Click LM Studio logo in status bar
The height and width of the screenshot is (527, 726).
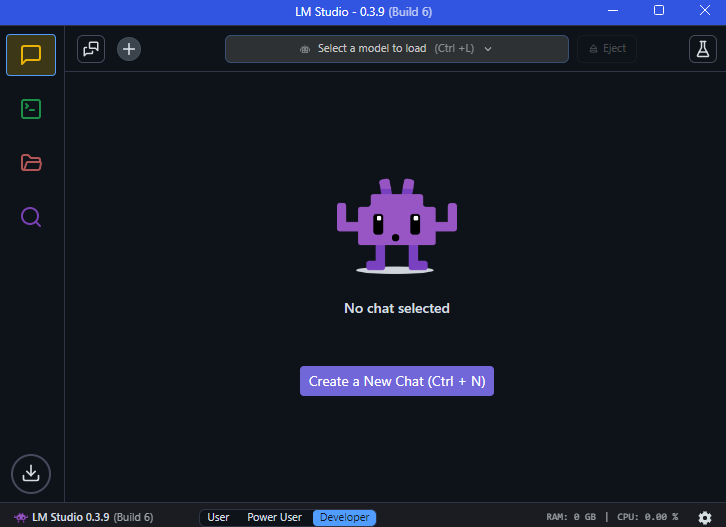tap(21, 517)
